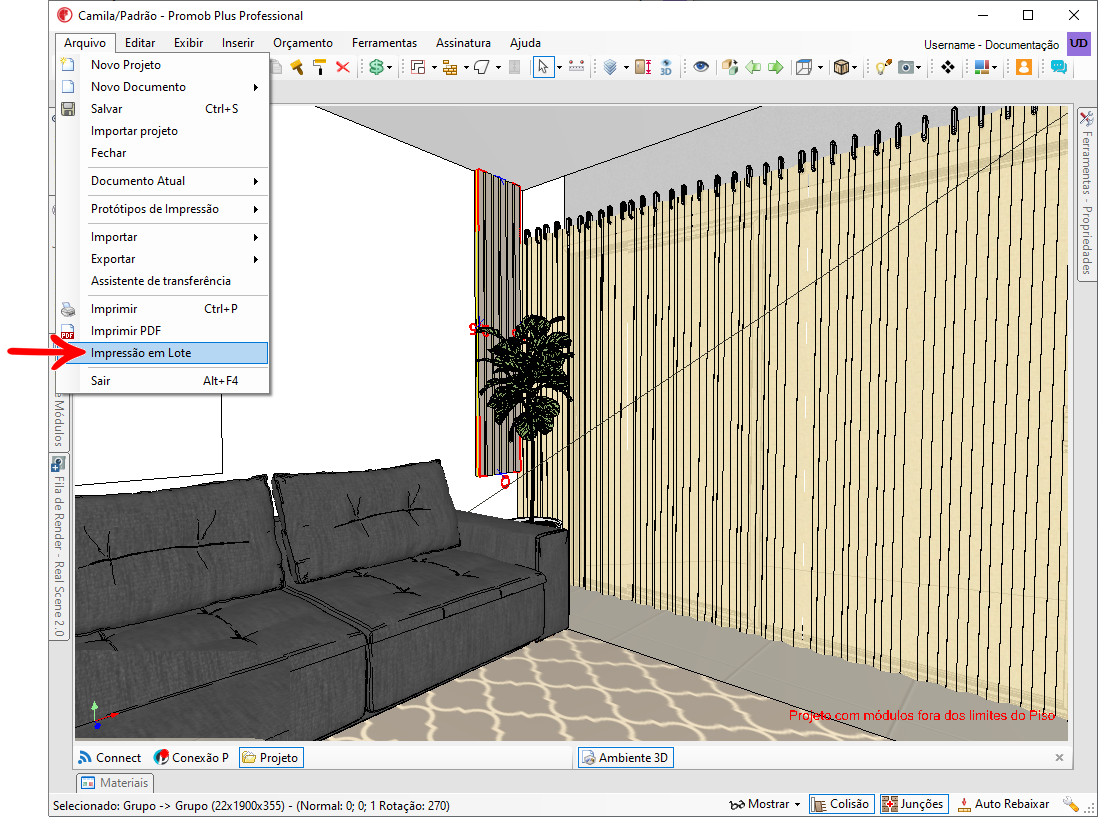This screenshot has width=1113, height=837.
Task: Select the brush tool in the toolbar
Action: click(297, 67)
